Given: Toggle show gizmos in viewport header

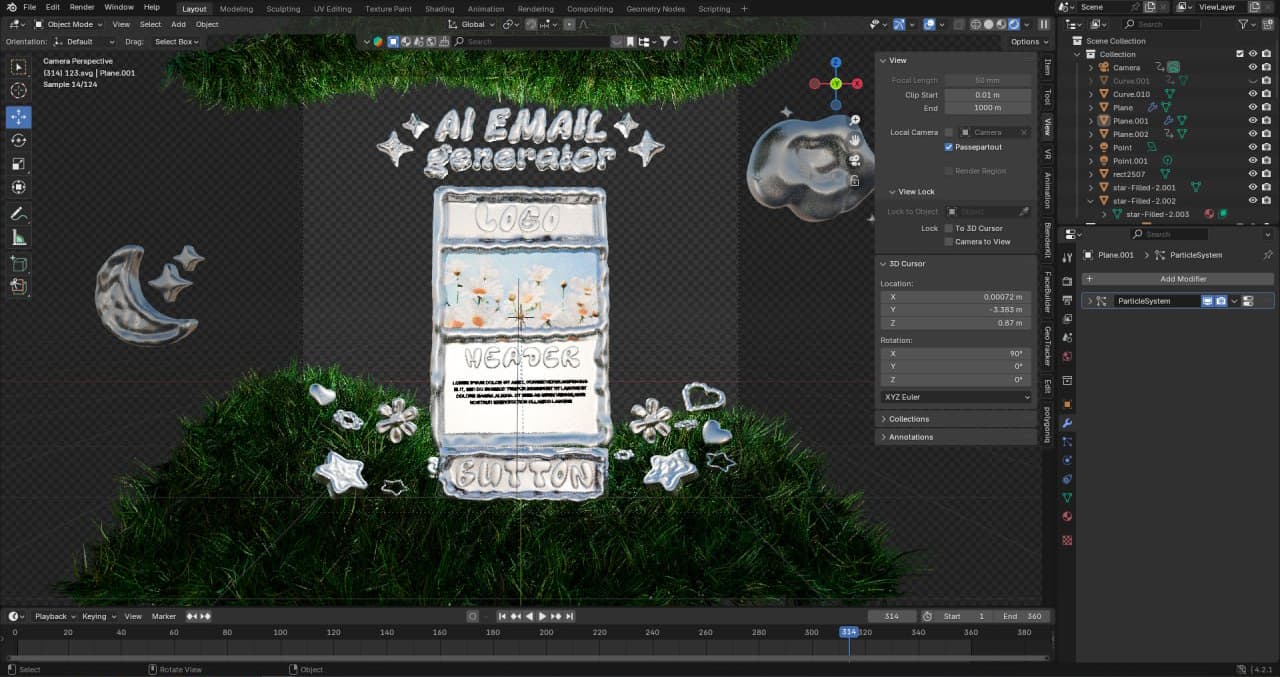Looking at the screenshot, I should coord(899,24).
